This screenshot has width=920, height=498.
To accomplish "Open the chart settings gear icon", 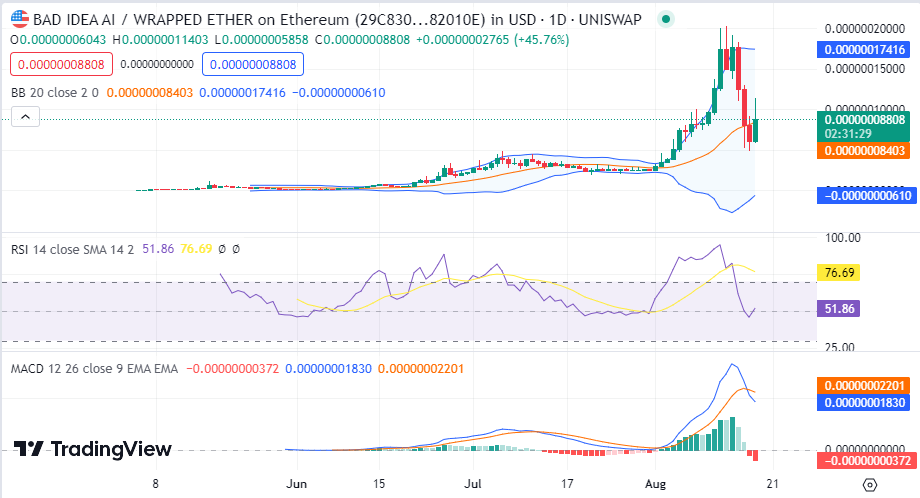I will 870,485.
